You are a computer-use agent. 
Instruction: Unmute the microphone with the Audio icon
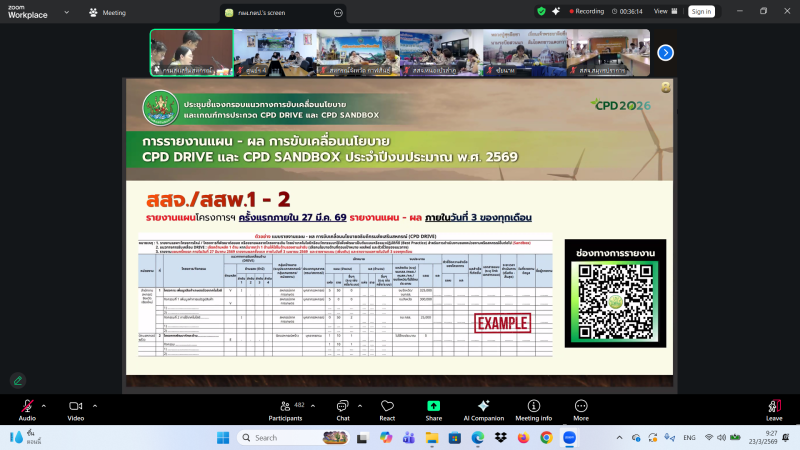[26, 406]
